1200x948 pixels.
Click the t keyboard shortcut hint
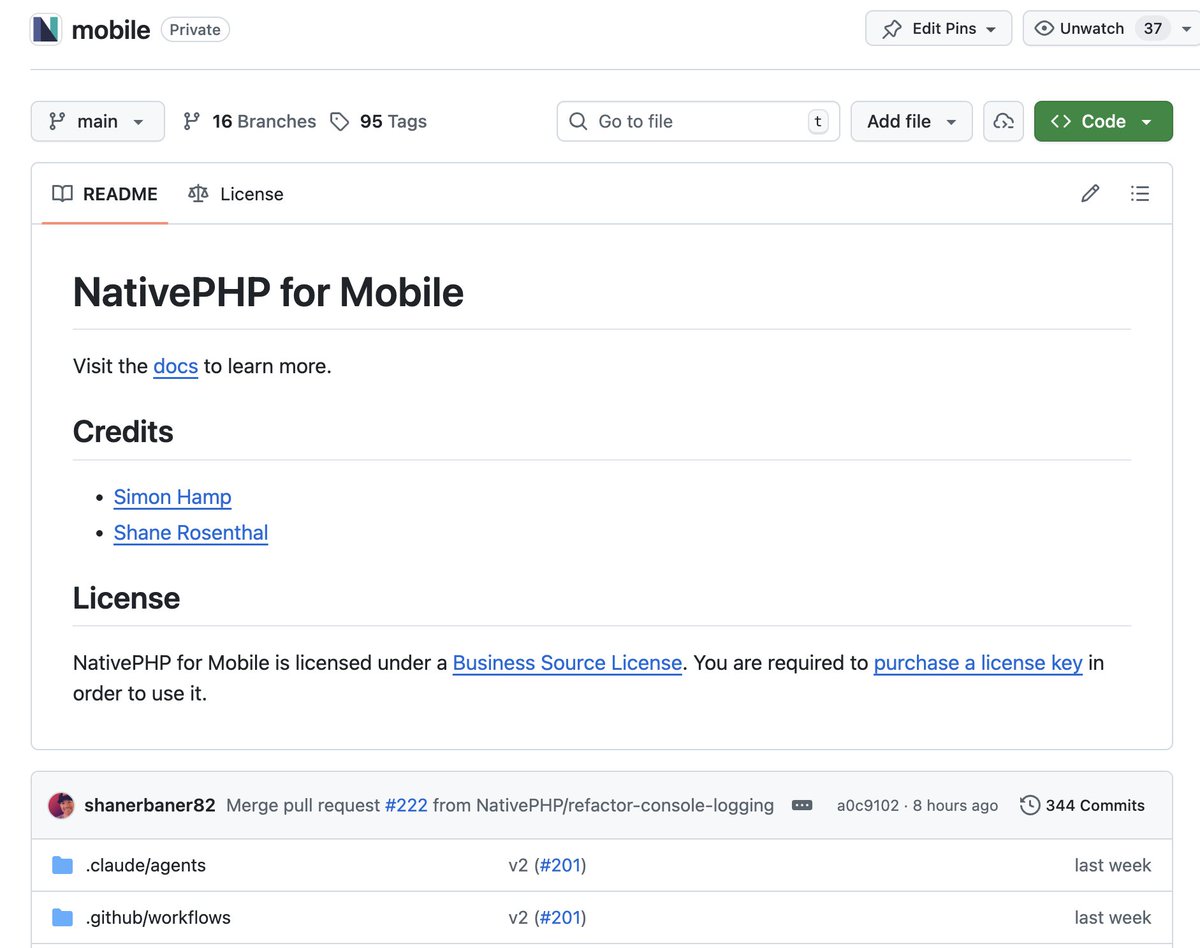click(818, 122)
